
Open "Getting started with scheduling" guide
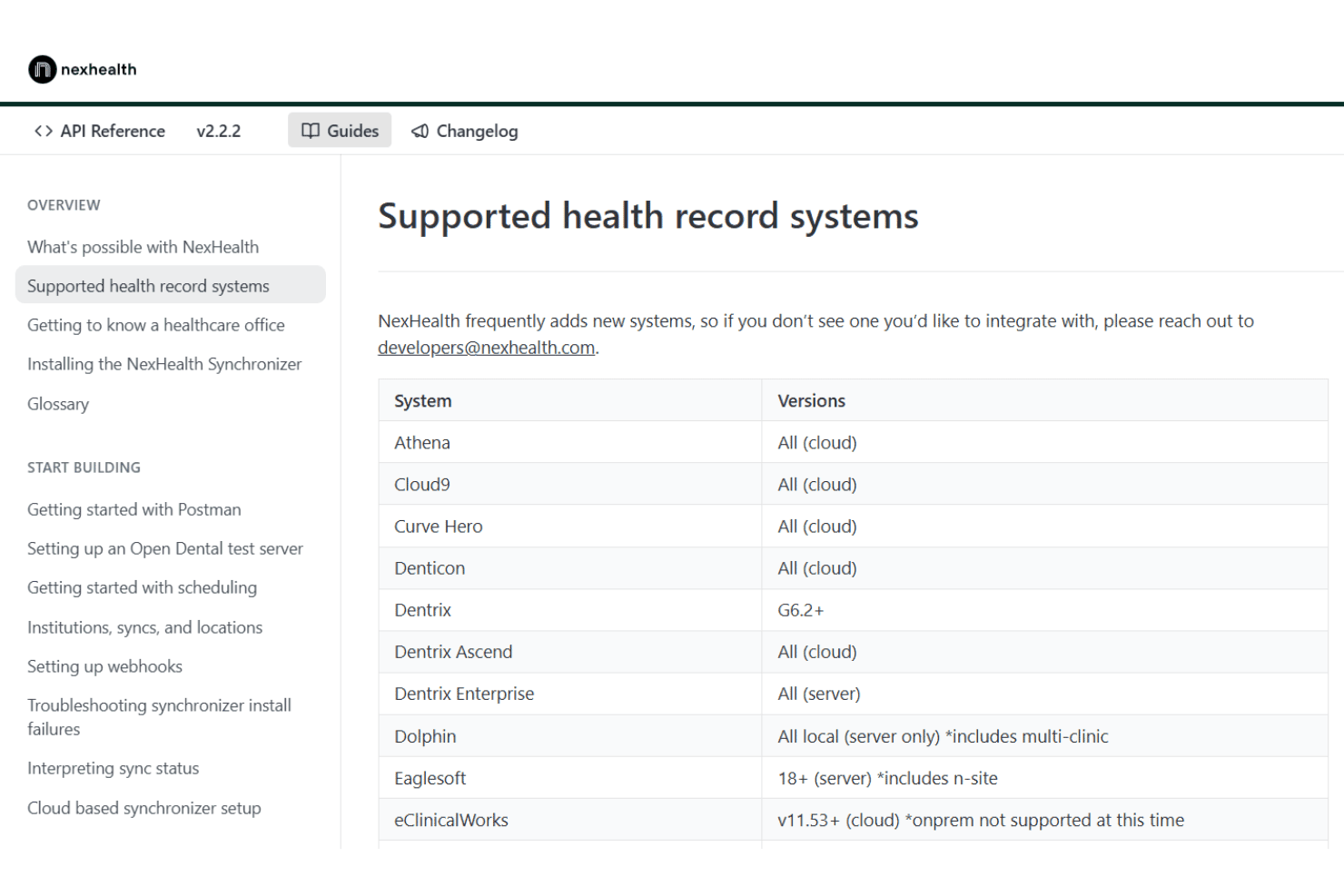143,587
